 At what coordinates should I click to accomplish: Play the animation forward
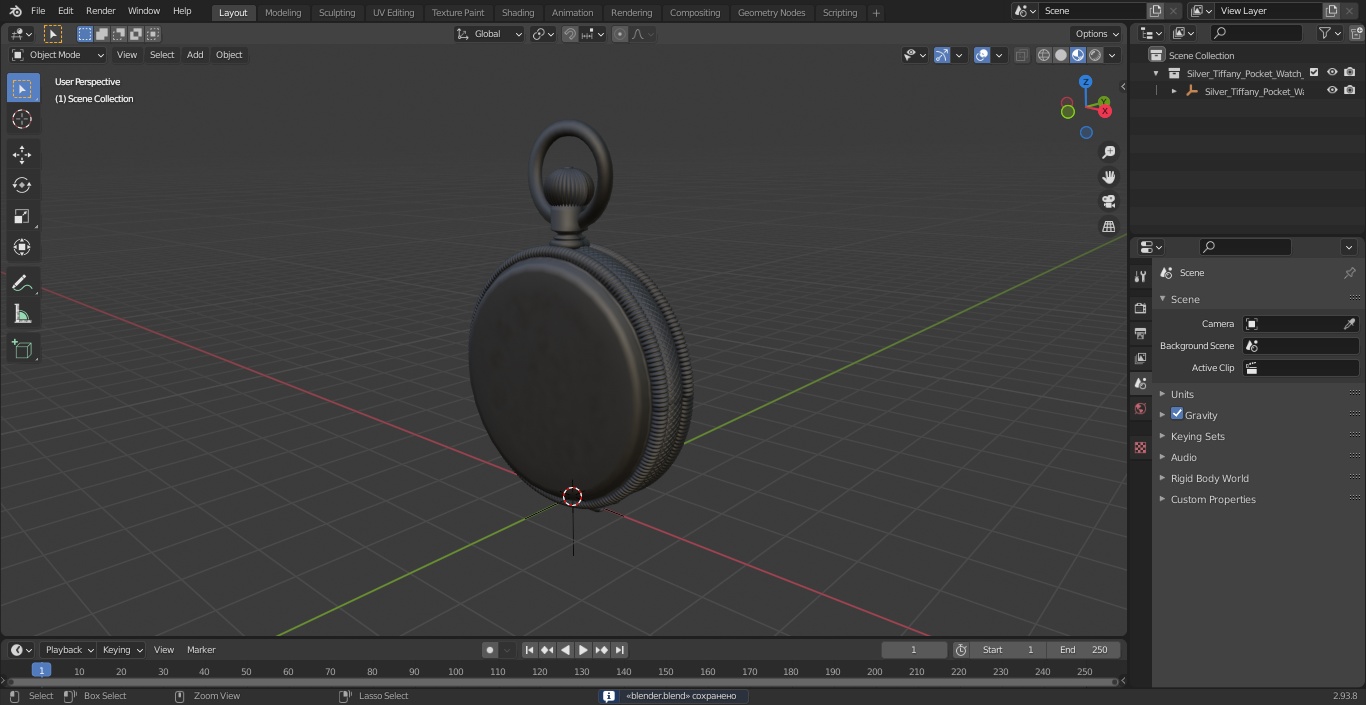coord(583,650)
